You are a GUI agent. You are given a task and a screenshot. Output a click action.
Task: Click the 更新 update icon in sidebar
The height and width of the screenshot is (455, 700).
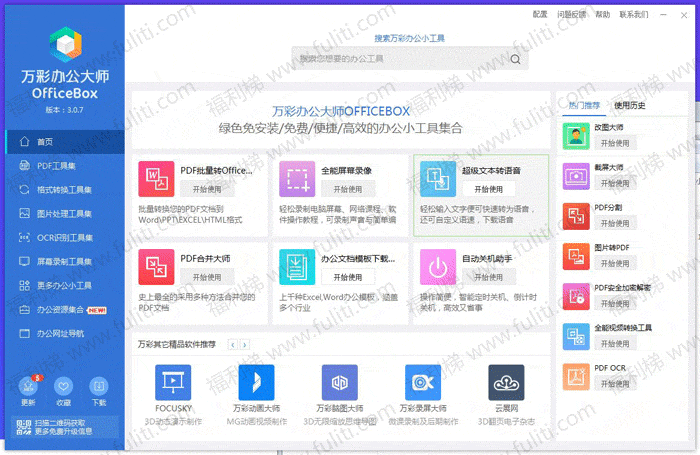28,386
